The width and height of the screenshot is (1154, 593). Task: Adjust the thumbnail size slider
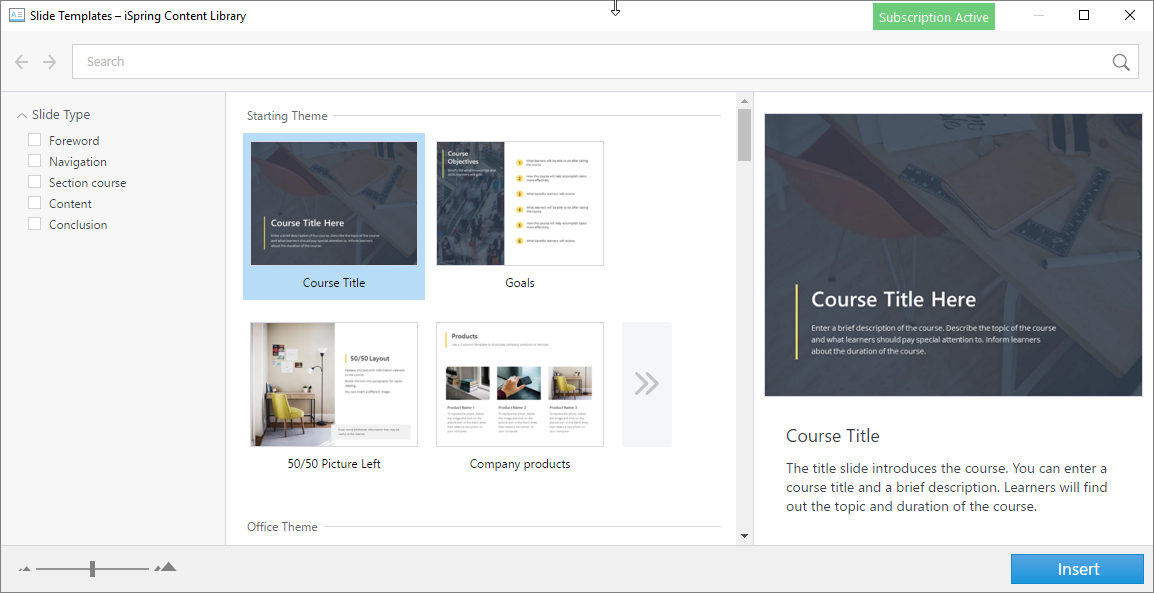click(x=91, y=568)
